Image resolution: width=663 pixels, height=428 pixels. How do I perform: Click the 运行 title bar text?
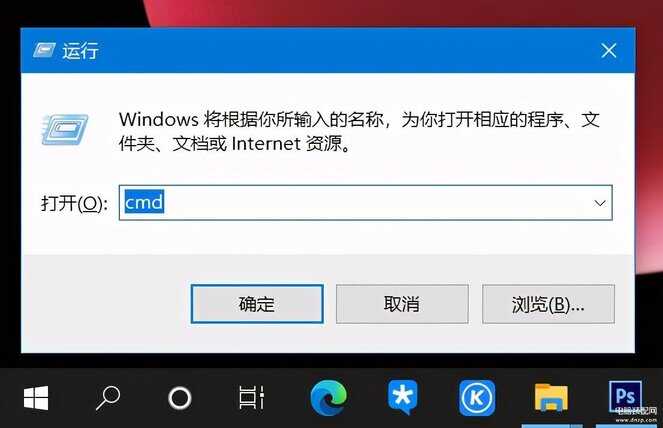[80, 51]
